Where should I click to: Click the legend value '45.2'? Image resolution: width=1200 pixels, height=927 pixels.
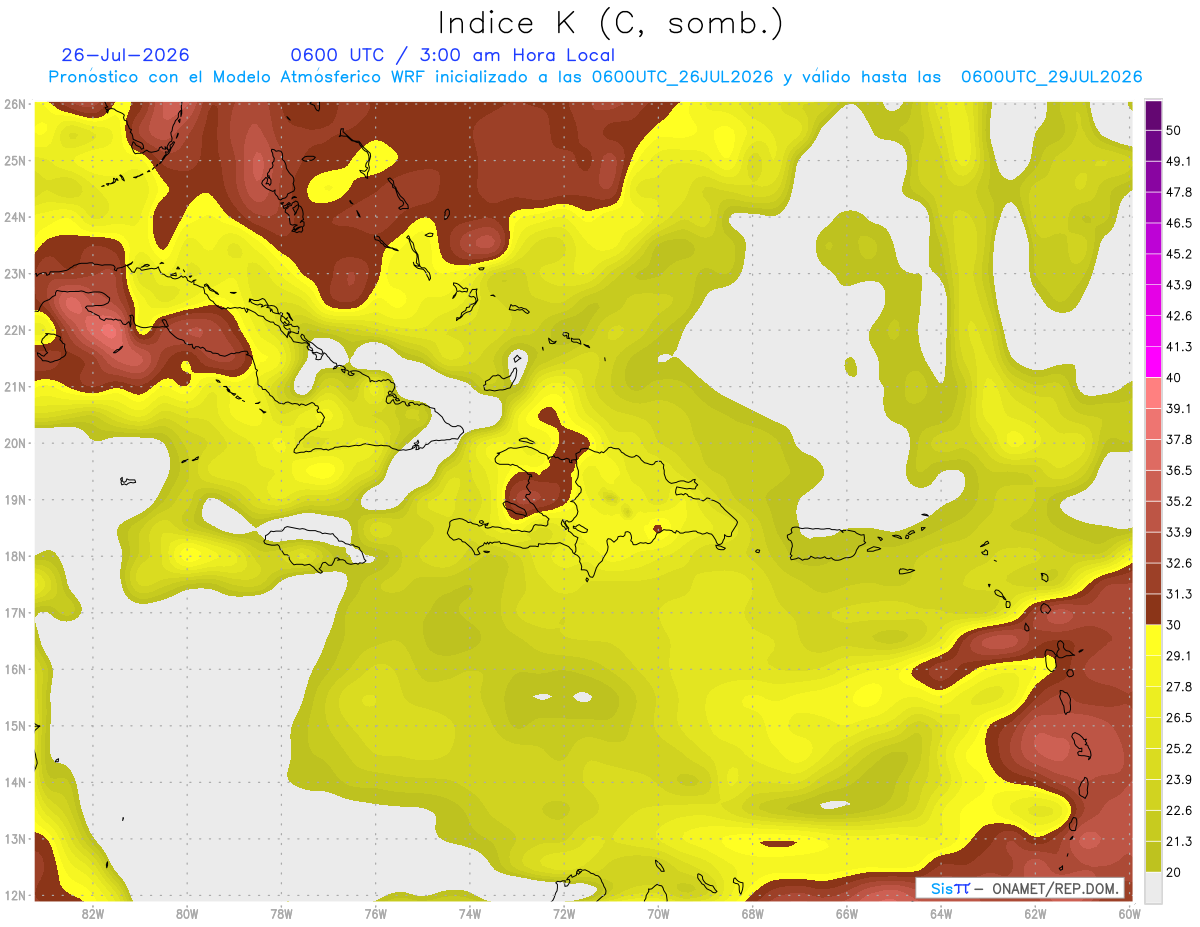pyautogui.click(x=1179, y=254)
